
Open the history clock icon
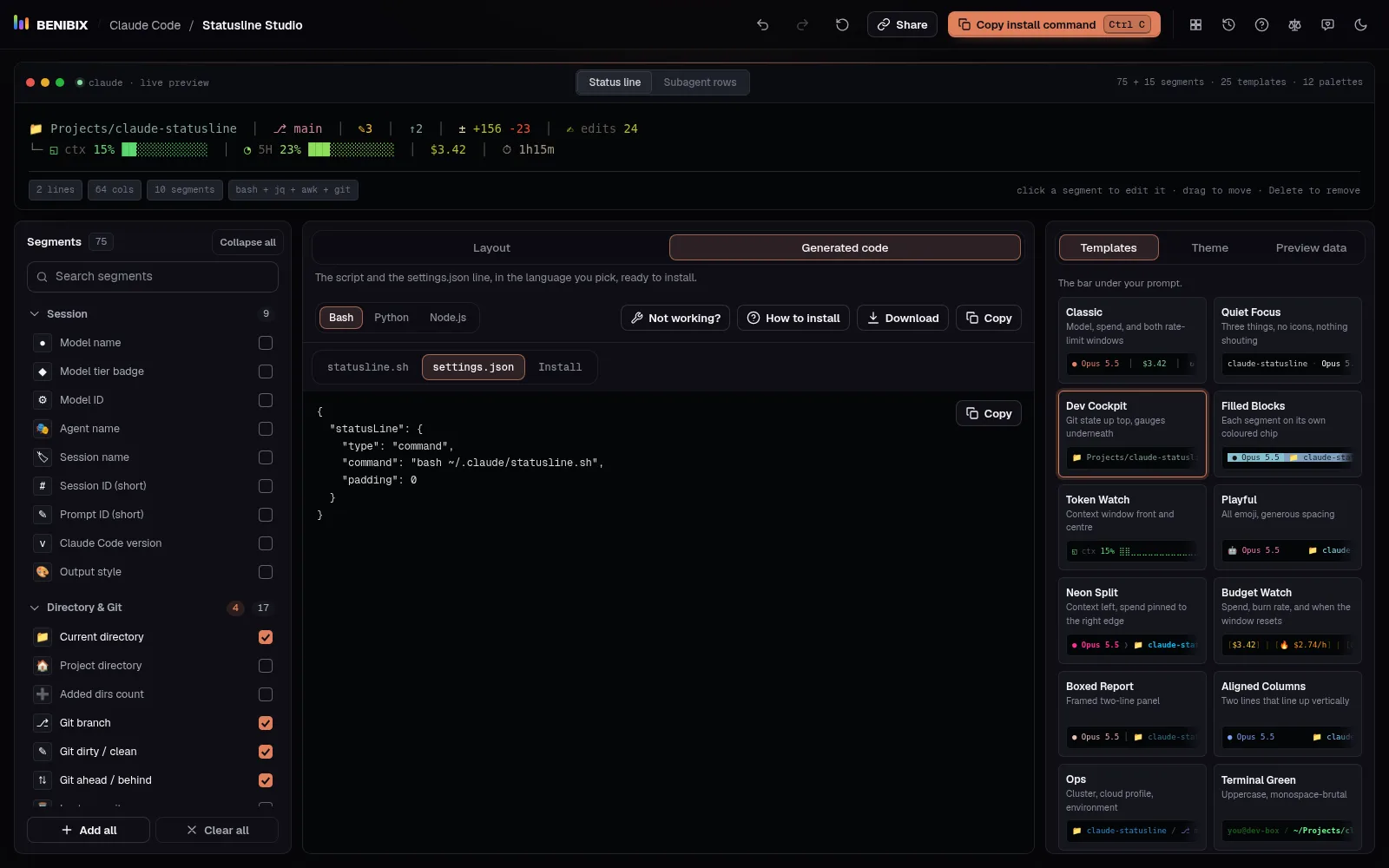pyautogui.click(x=1228, y=25)
